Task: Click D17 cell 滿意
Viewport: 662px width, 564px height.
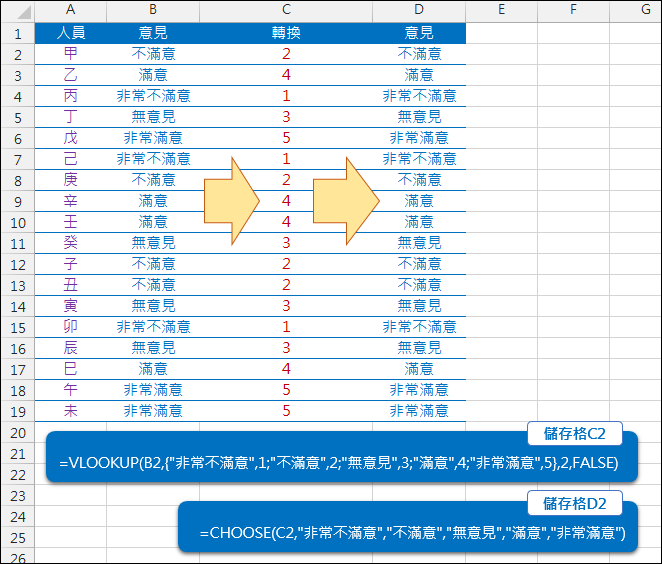Action: tap(419, 369)
